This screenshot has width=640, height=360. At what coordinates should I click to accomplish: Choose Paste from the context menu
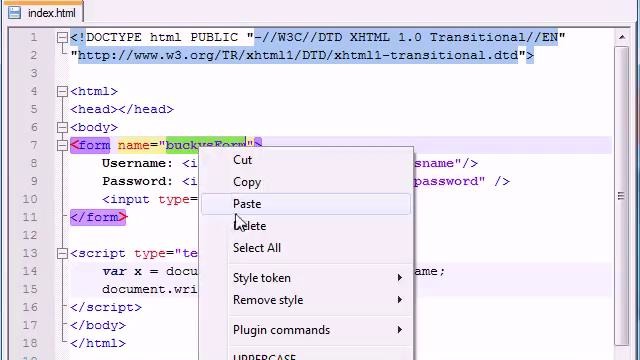pos(306,204)
